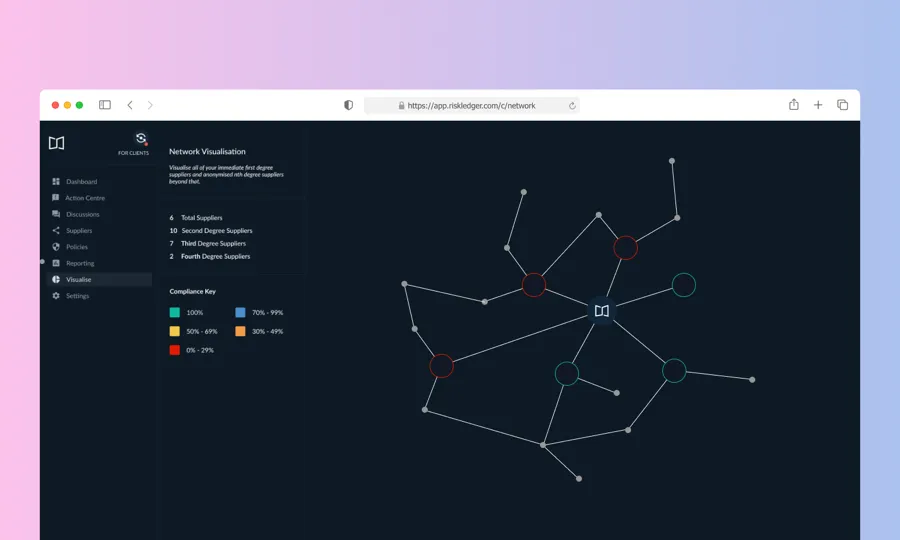The height and width of the screenshot is (540, 900).
Task: Click the rightmost grey node in network
Action: [x=752, y=380]
